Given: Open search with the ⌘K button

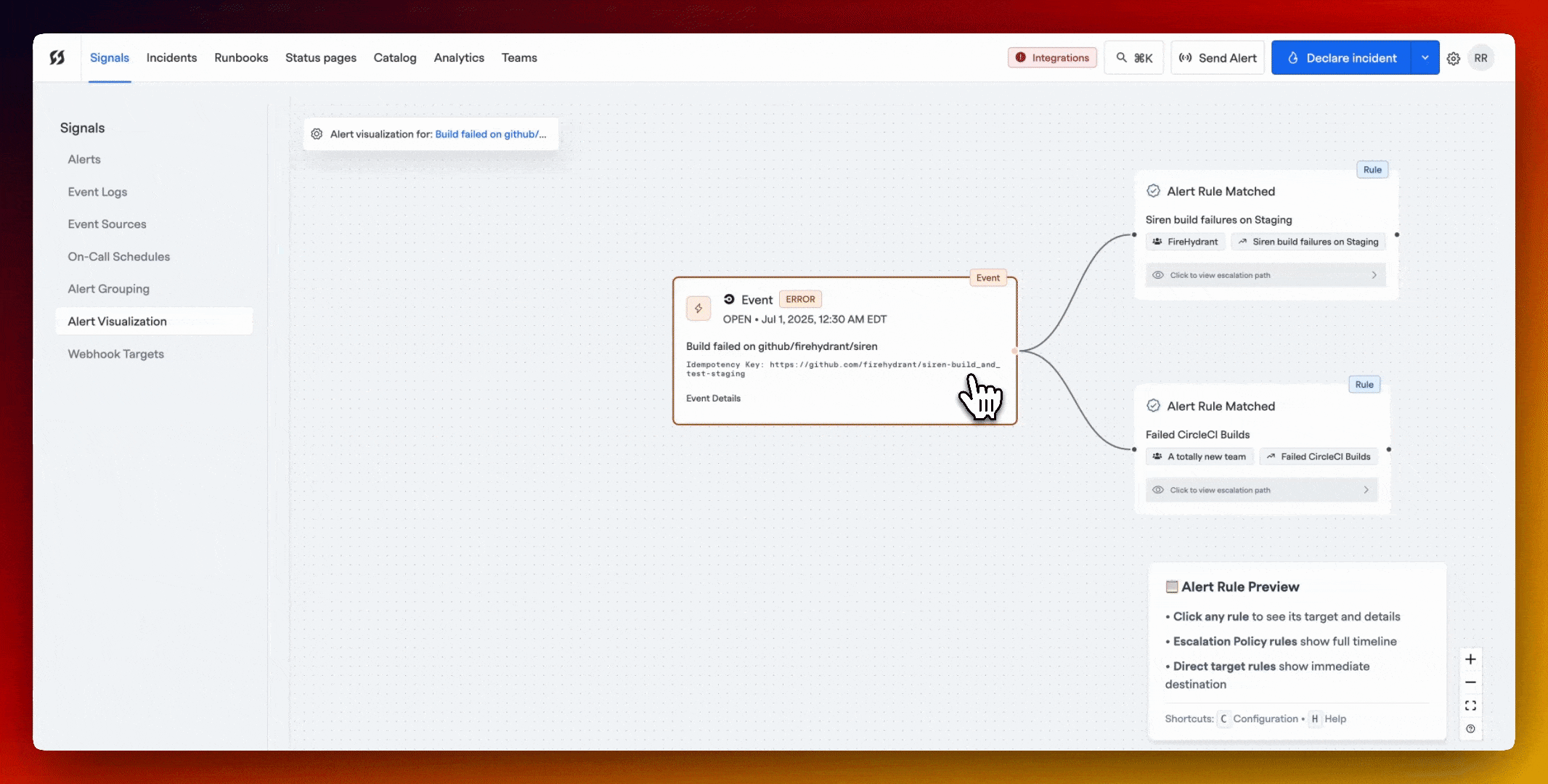Looking at the screenshot, I should pyautogui.click(x=1133, y=58).
